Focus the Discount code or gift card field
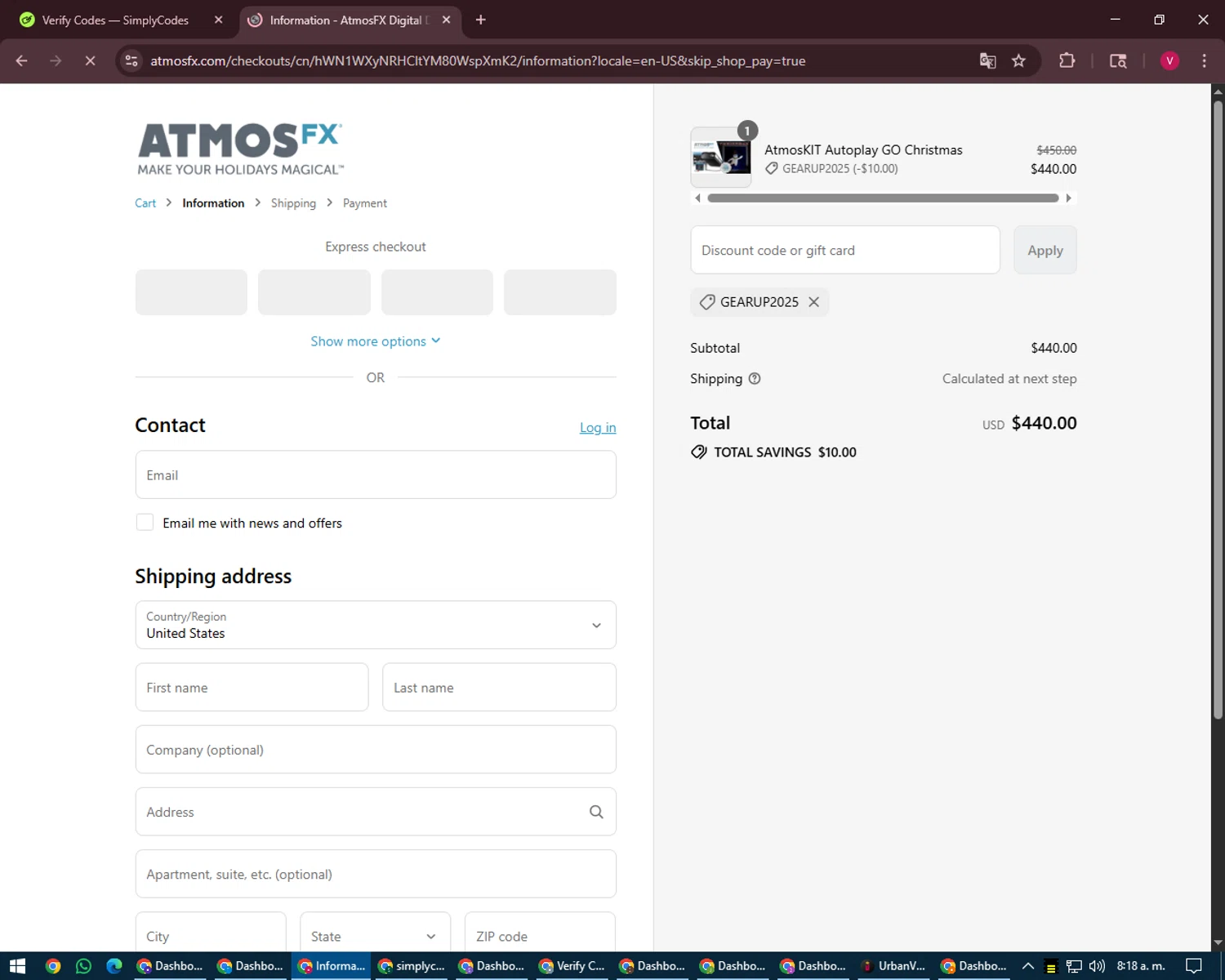This screenshot has height=980, width=1225. (845, 250)
